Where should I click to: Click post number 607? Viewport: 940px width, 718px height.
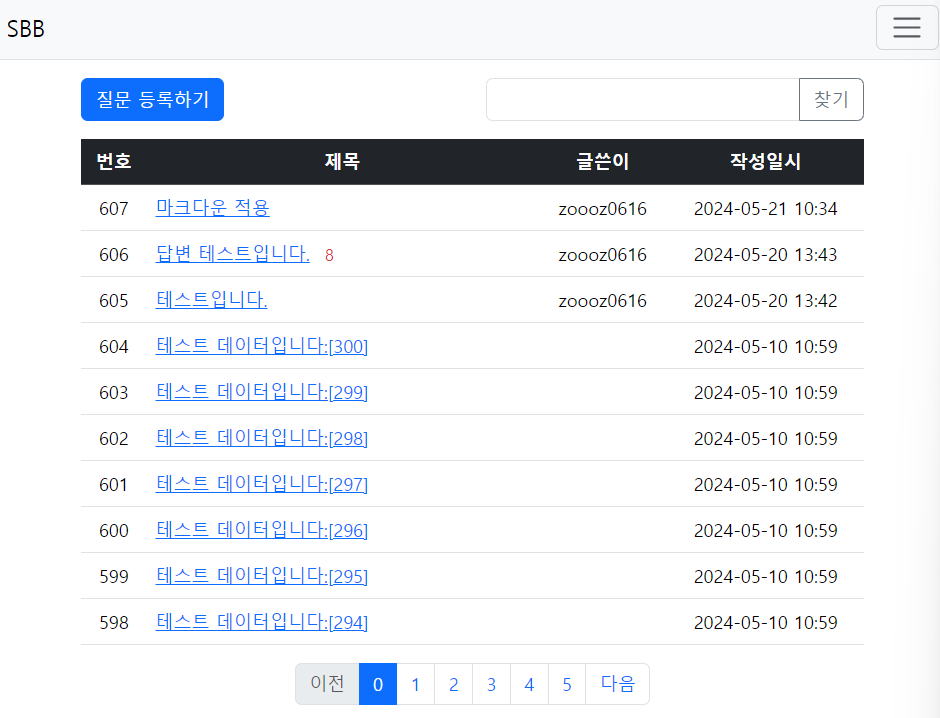coord(114,209)
